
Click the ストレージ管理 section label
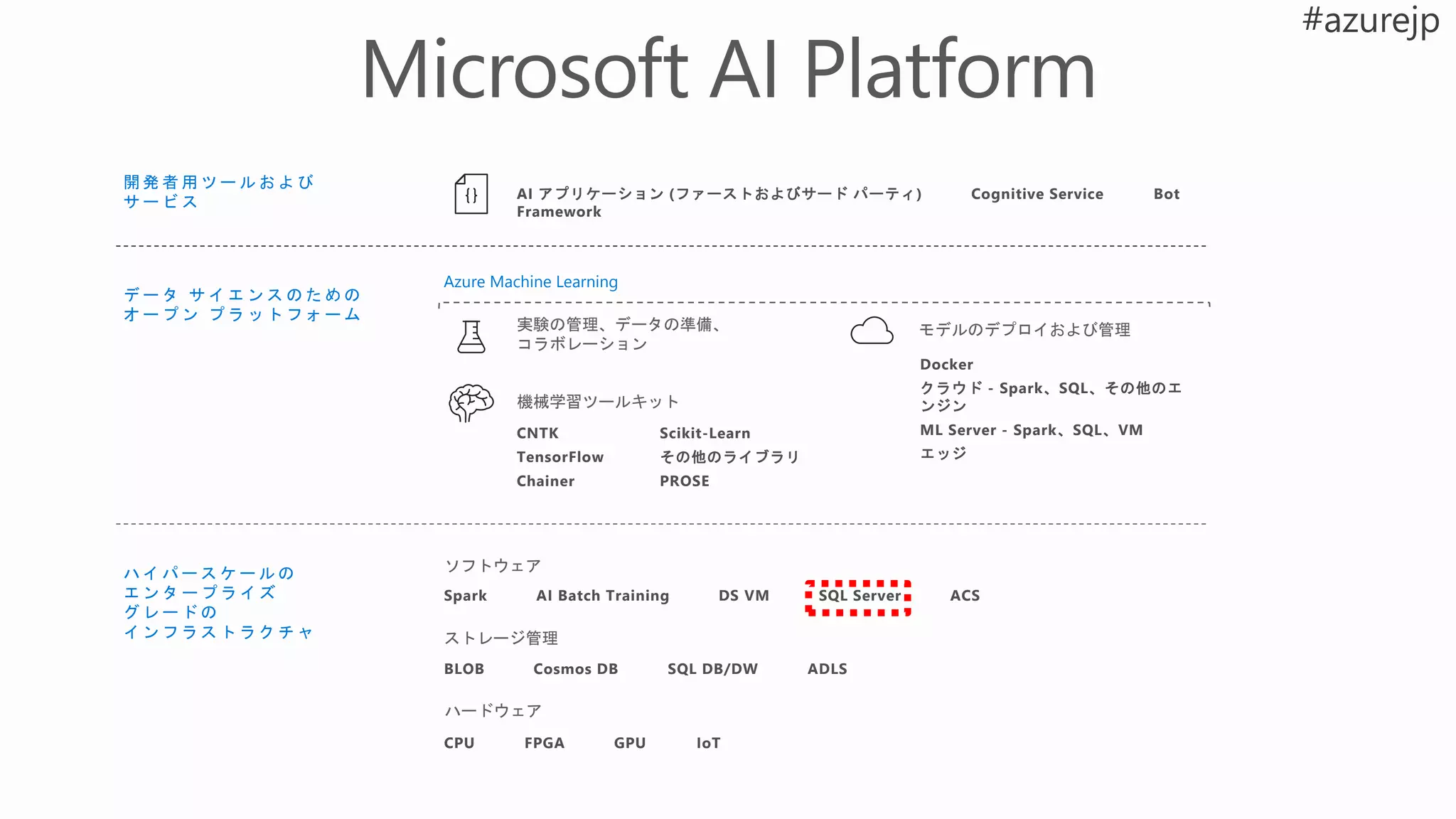500,638
